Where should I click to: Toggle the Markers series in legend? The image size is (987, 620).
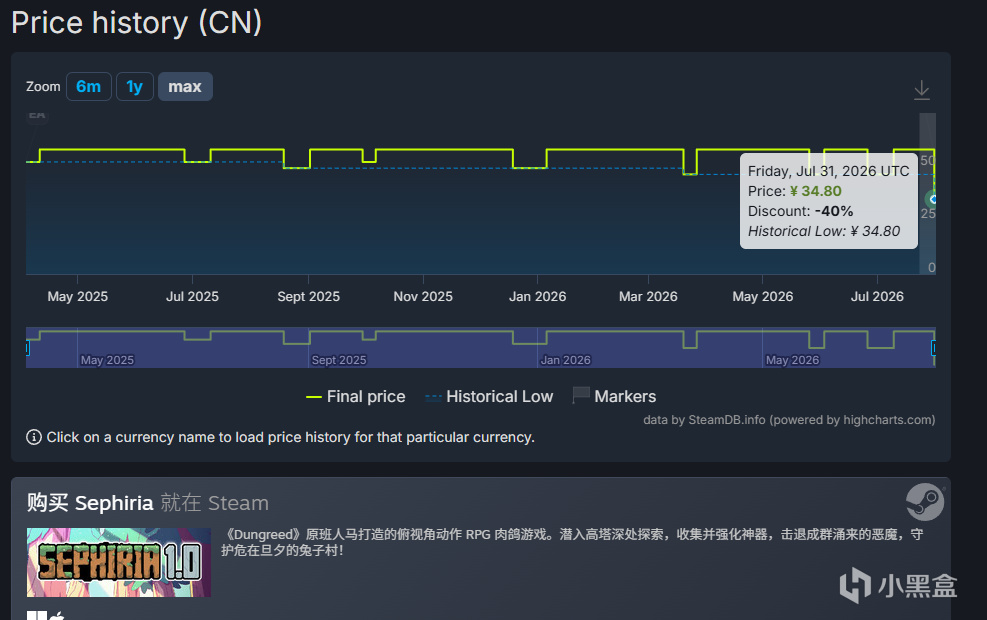point(614,396)
